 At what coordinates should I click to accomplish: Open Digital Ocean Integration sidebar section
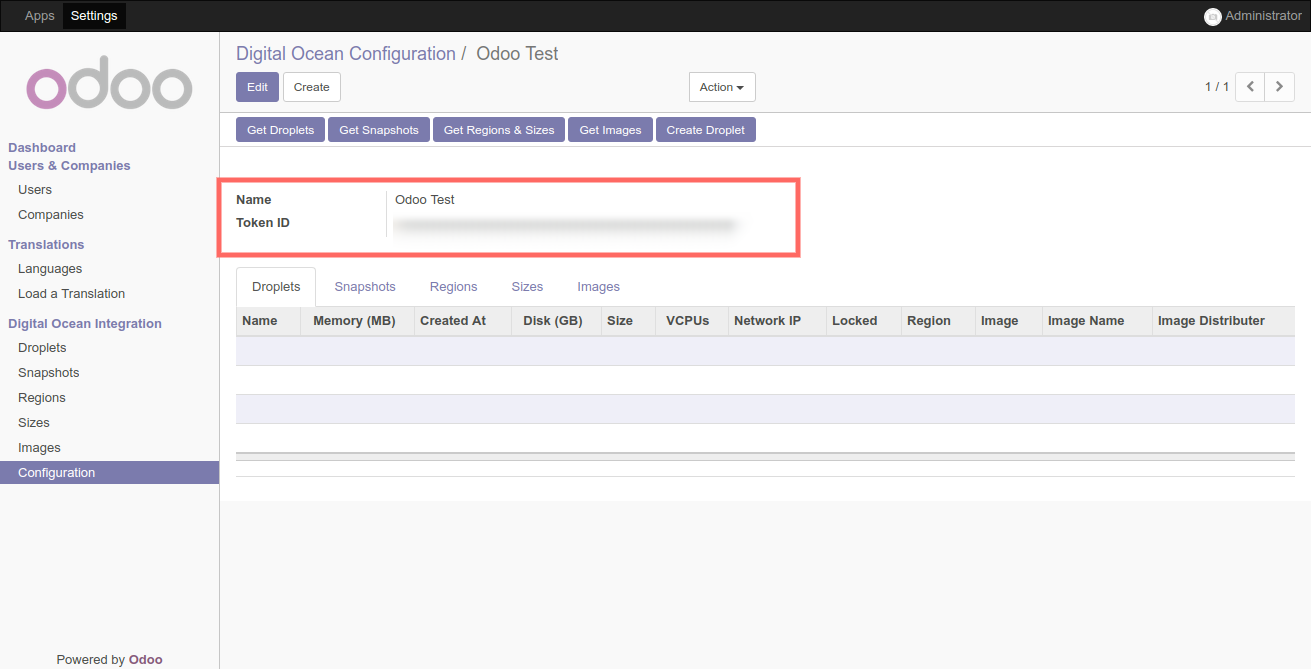click(x=85, y=324)
